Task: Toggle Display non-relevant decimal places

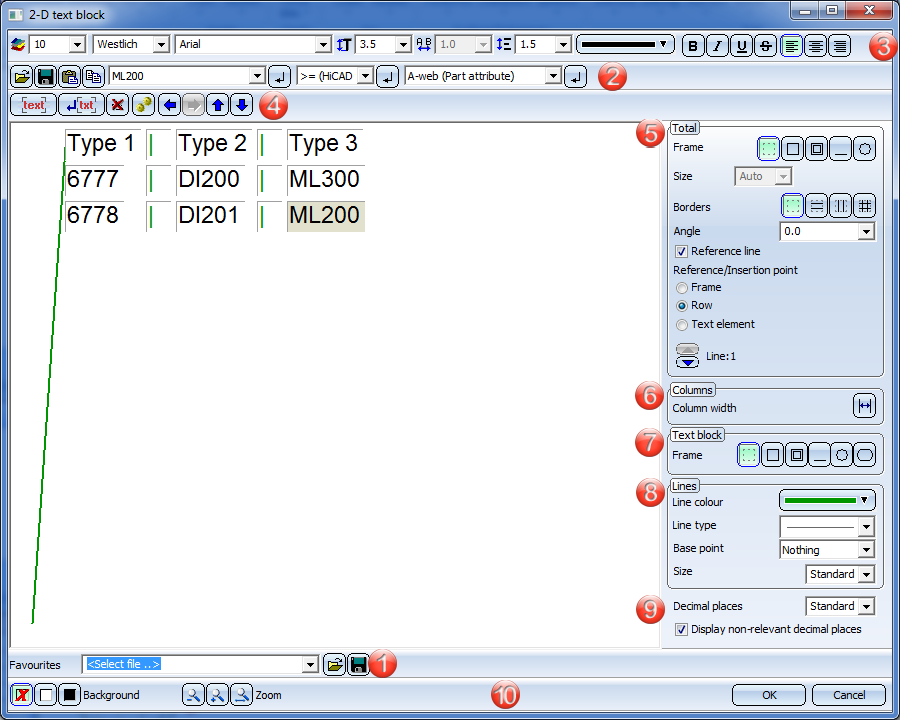Action: [x=682, y=629]
